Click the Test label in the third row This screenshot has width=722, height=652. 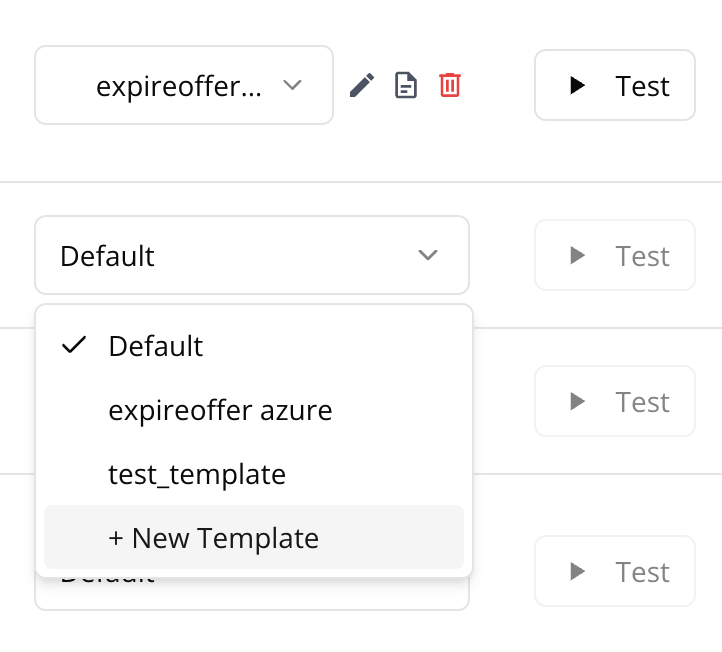642,402
